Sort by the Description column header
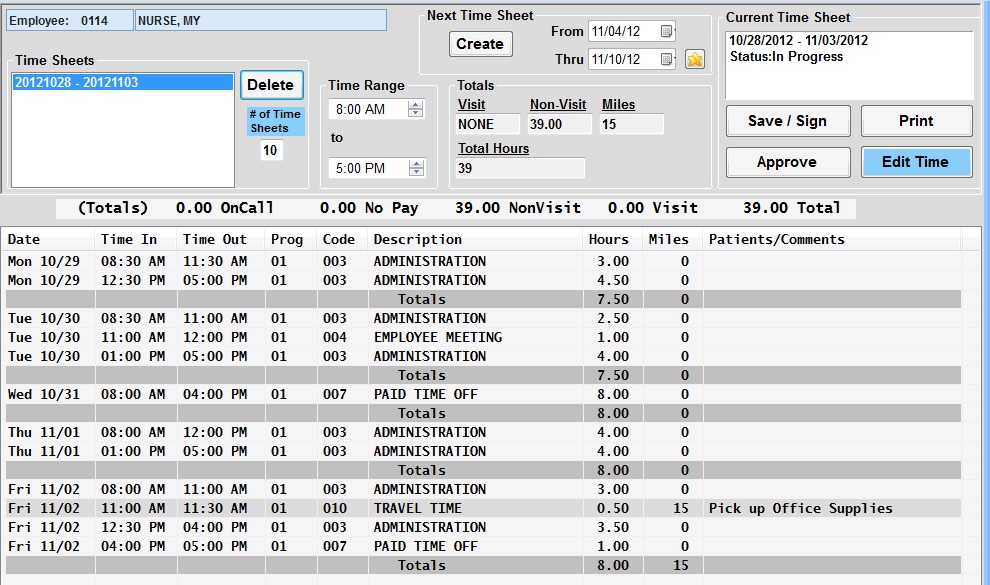The height and width of the screenshot is (585, 990). point(418,240)
